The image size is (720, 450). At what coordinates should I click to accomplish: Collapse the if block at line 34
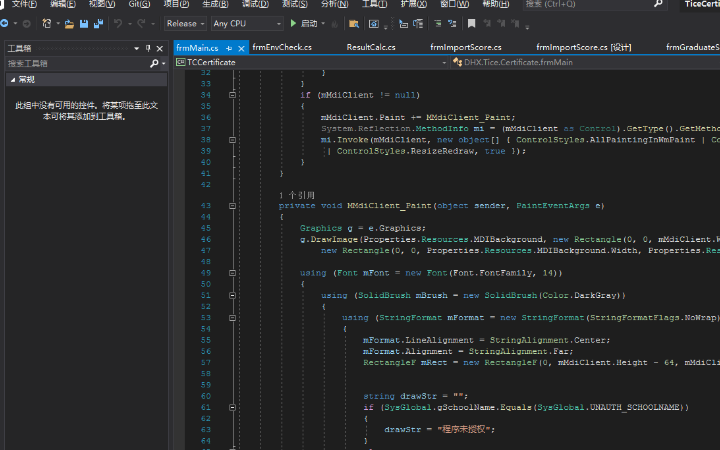click(x=232, y=95)
